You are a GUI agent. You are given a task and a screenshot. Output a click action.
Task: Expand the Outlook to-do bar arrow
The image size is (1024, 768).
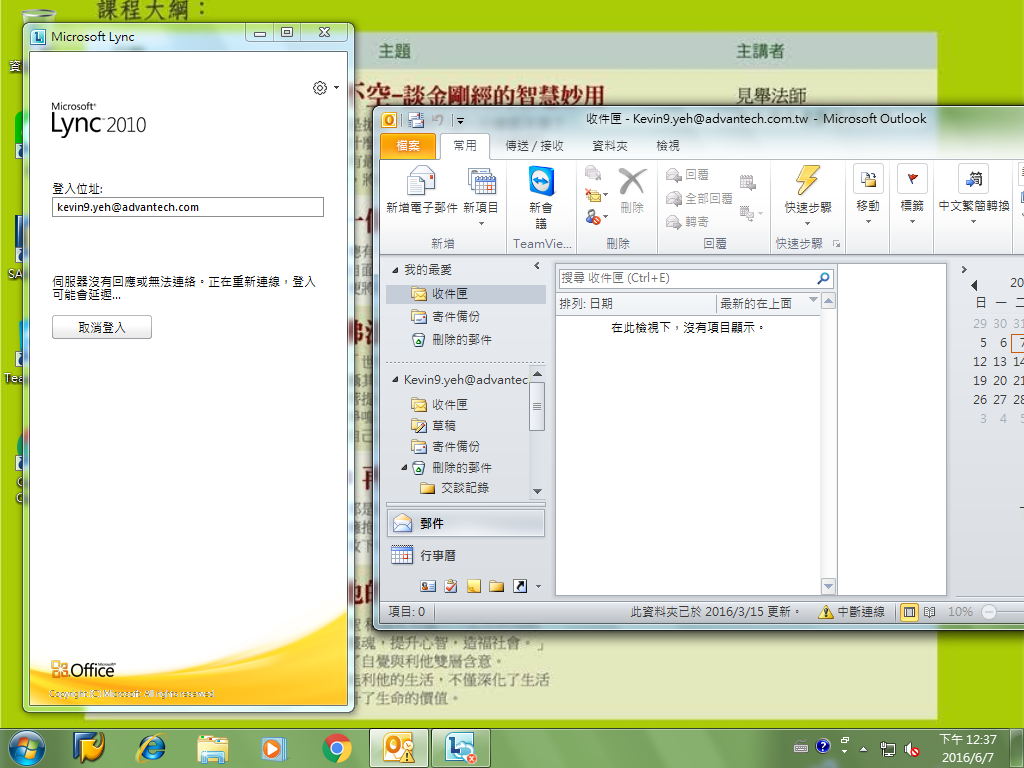[x=964, y=269]
